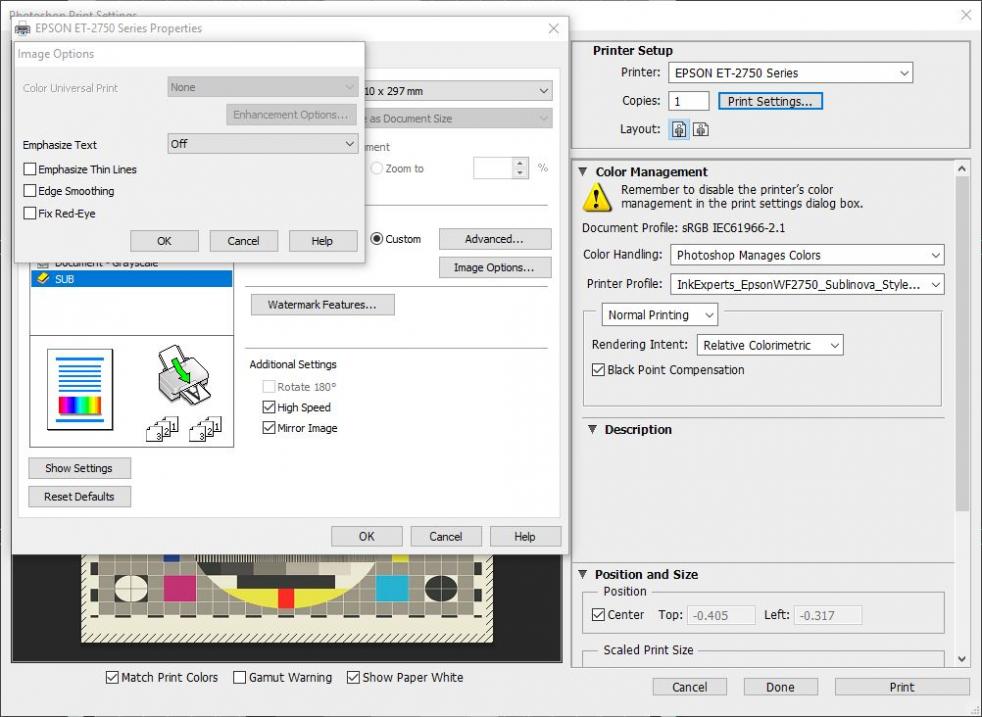Viewport: 982px width, 717px height.
Task: Click the right panel scrollbar up arrow
Action: [x=962, y=168]
